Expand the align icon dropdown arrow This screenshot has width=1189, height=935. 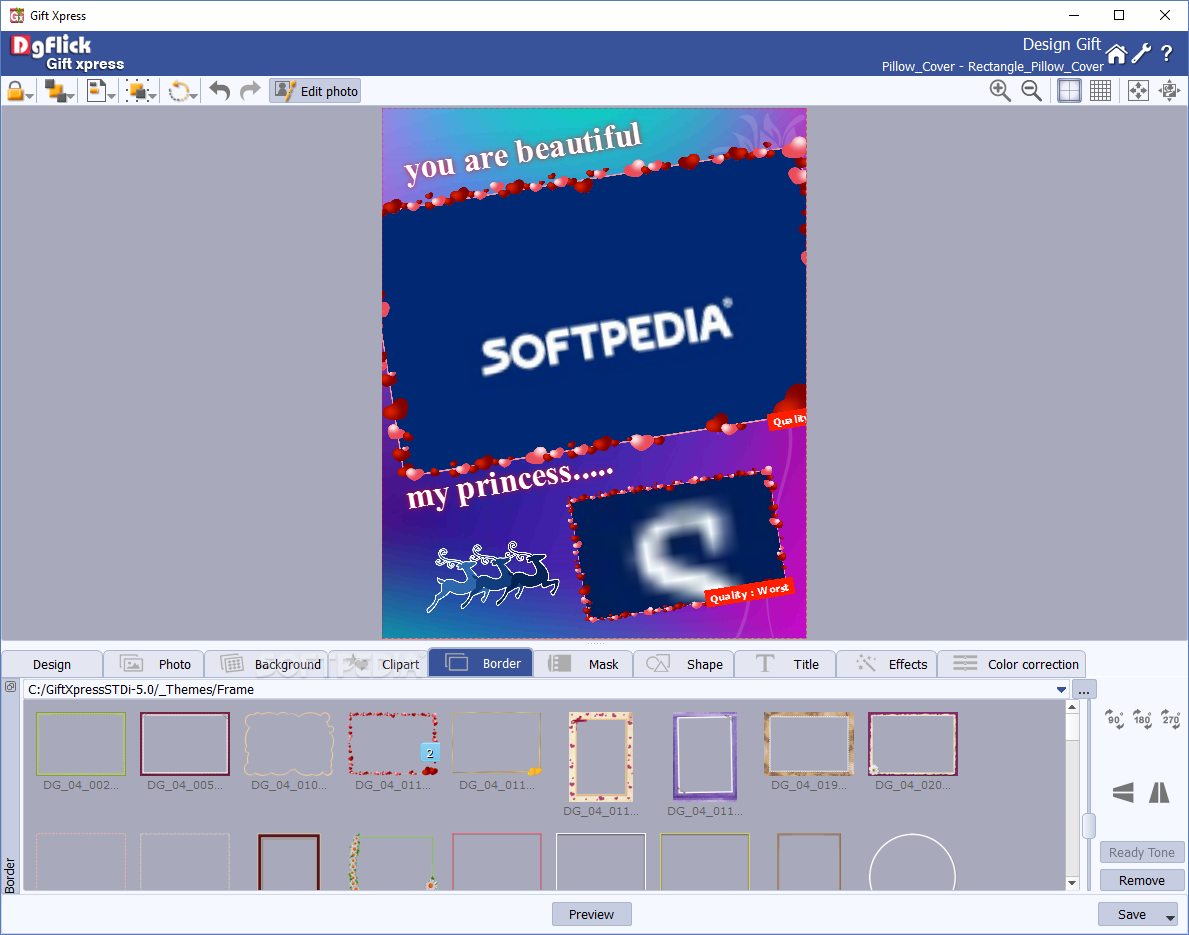tap(111, 96)
